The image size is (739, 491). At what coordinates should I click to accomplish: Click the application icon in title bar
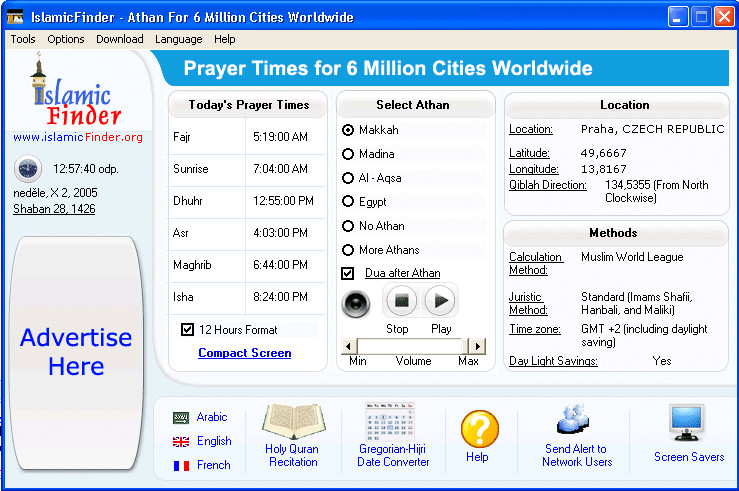pyautogui.click(x=15, y=17)
